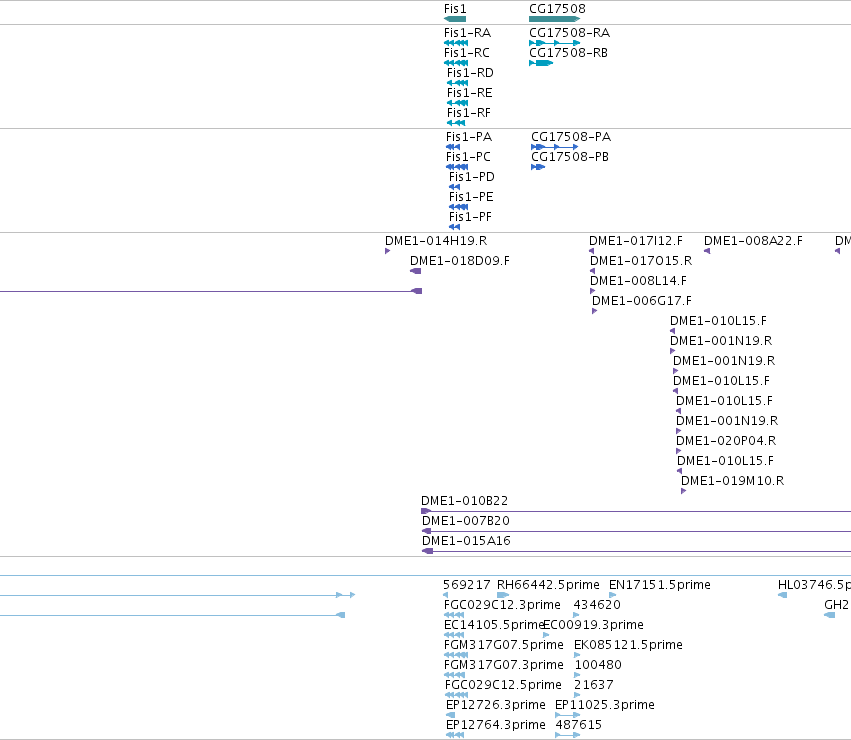Screen dimensions: 851x740
Task: Click the 434620 feature label
Action: point(597,605)
